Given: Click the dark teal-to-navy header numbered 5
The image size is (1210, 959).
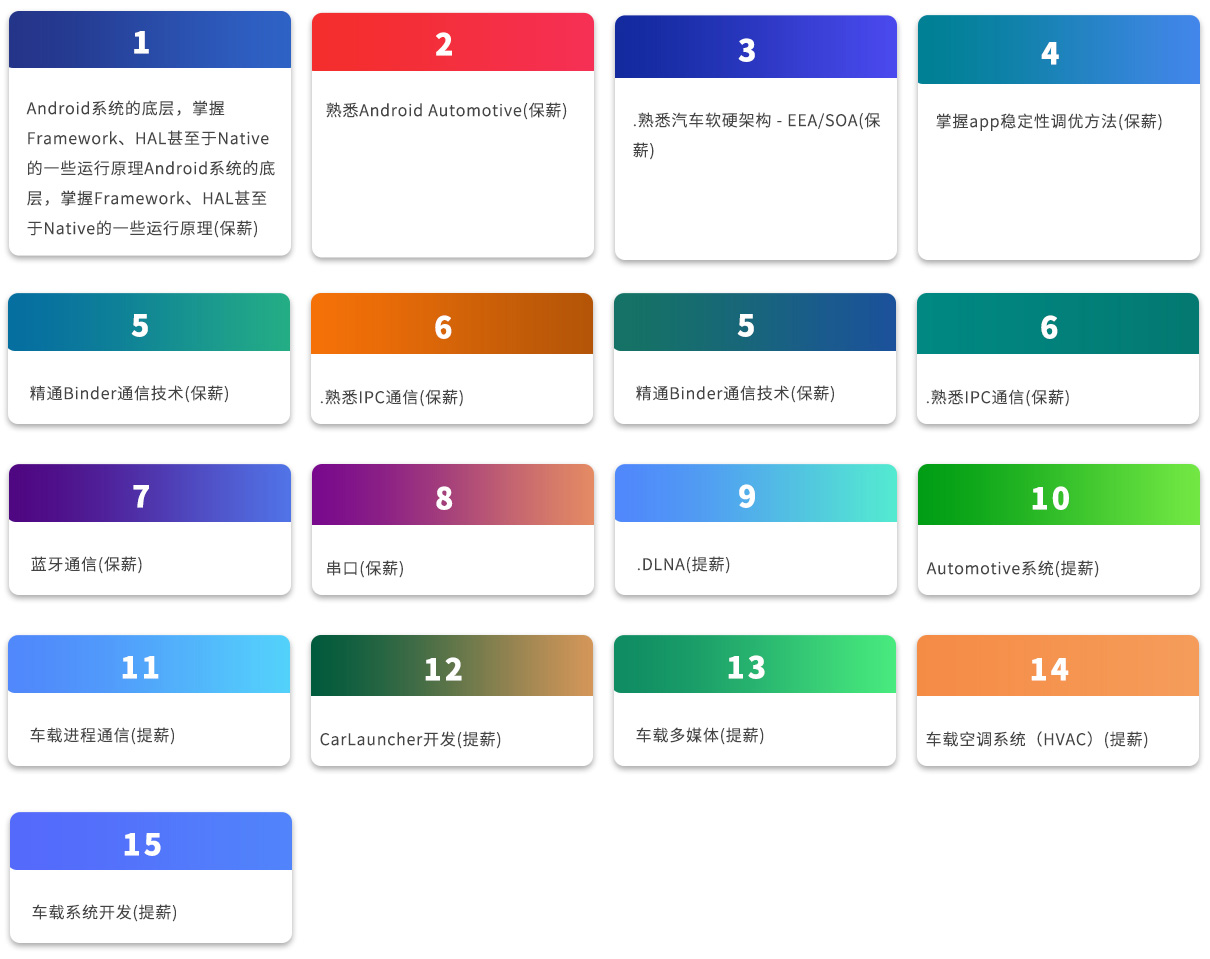Looking at the screenshot, I should click(755, 322).
